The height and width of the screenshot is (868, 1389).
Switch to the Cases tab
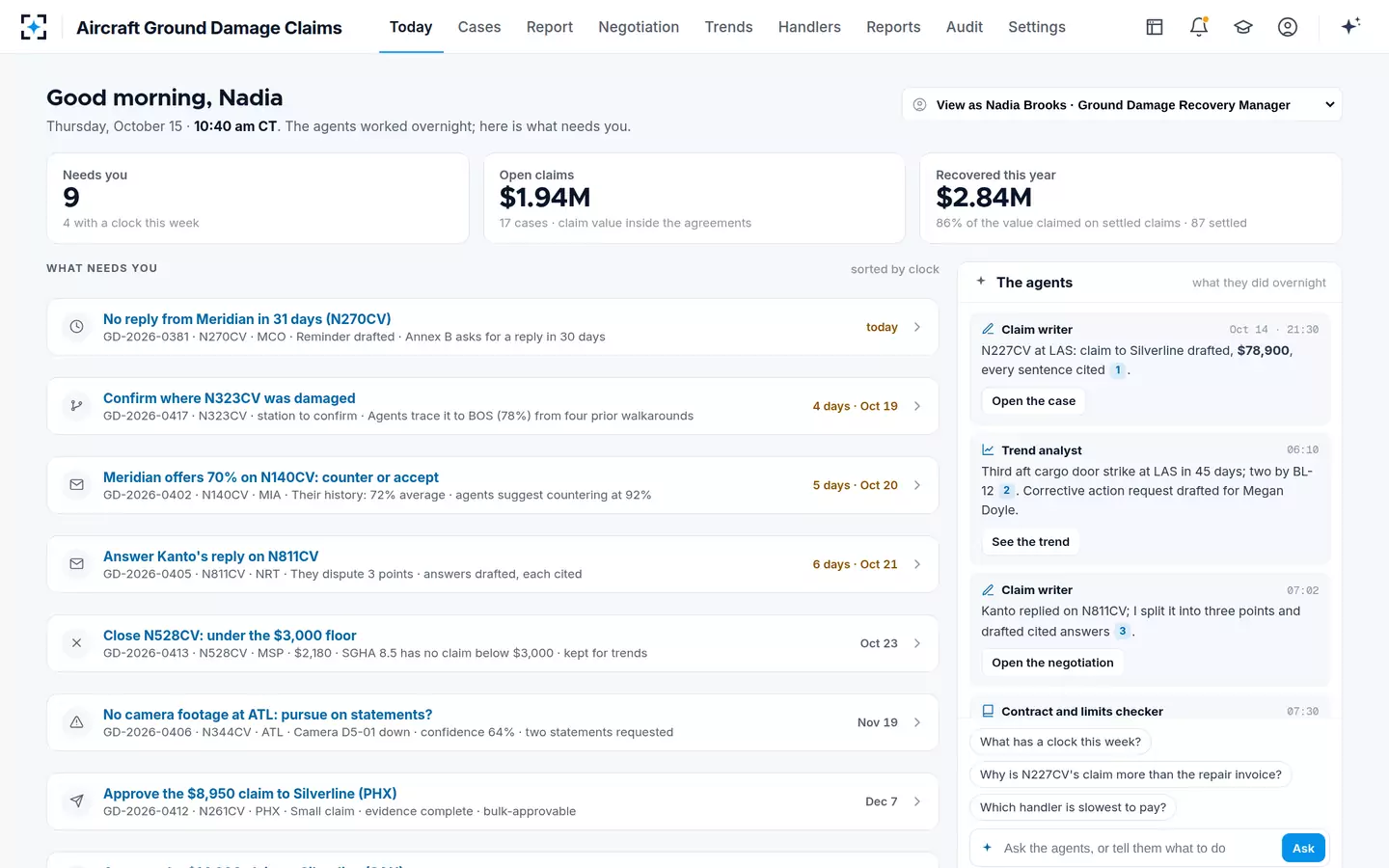[x=479, y=27]
